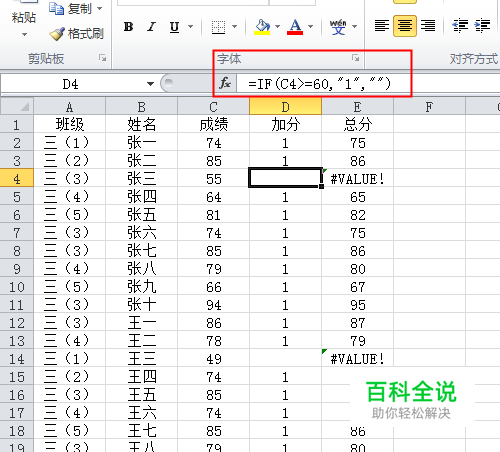This screenshot has width=500, height=452.
Task: Click #VALUE! error in row 4
Action: (x=357, y=179)
